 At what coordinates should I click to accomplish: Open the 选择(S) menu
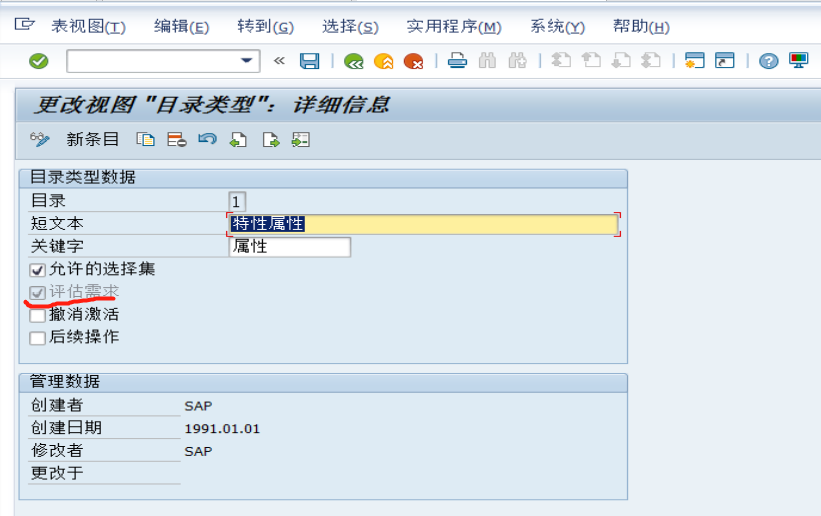pos(350,26)
